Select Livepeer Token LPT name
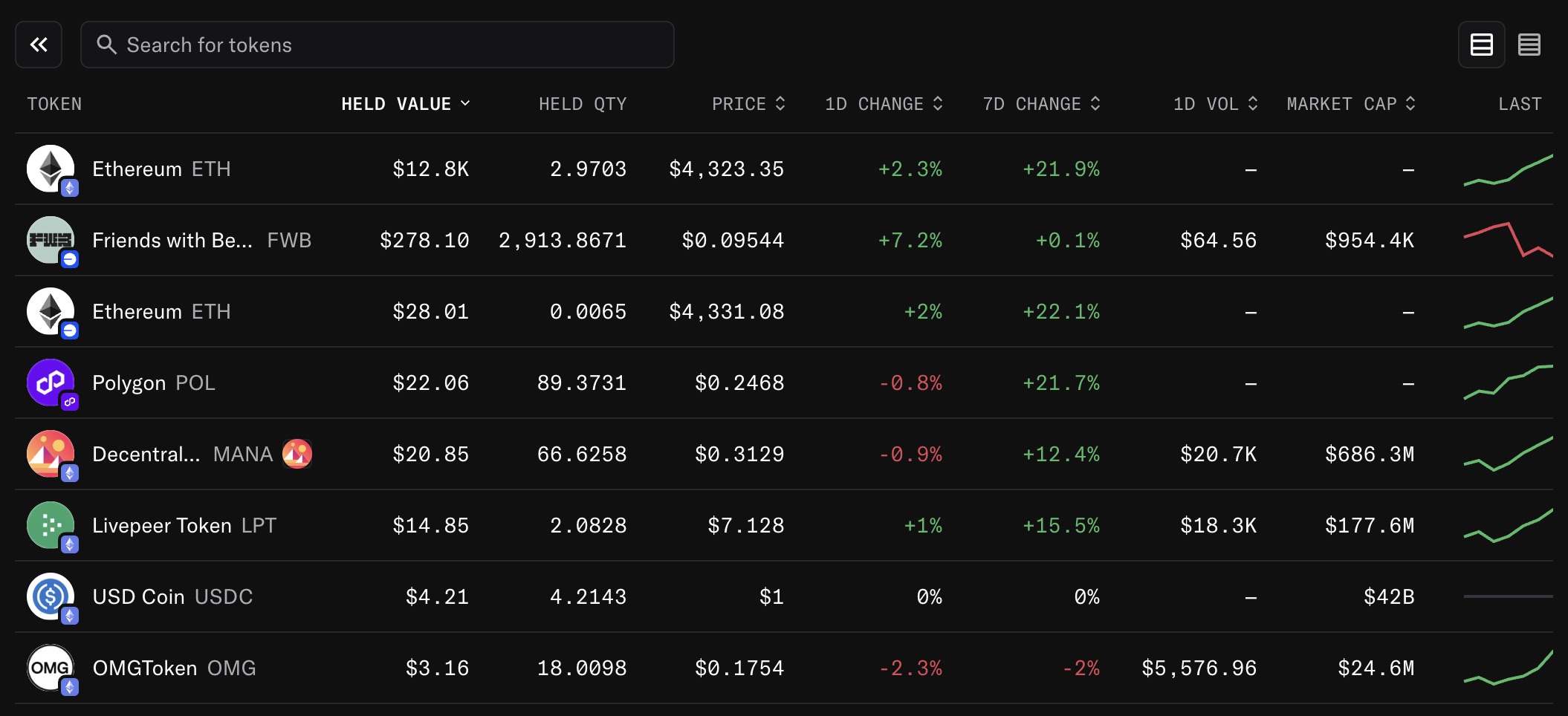1568x716 pixels. click(184, 526)
